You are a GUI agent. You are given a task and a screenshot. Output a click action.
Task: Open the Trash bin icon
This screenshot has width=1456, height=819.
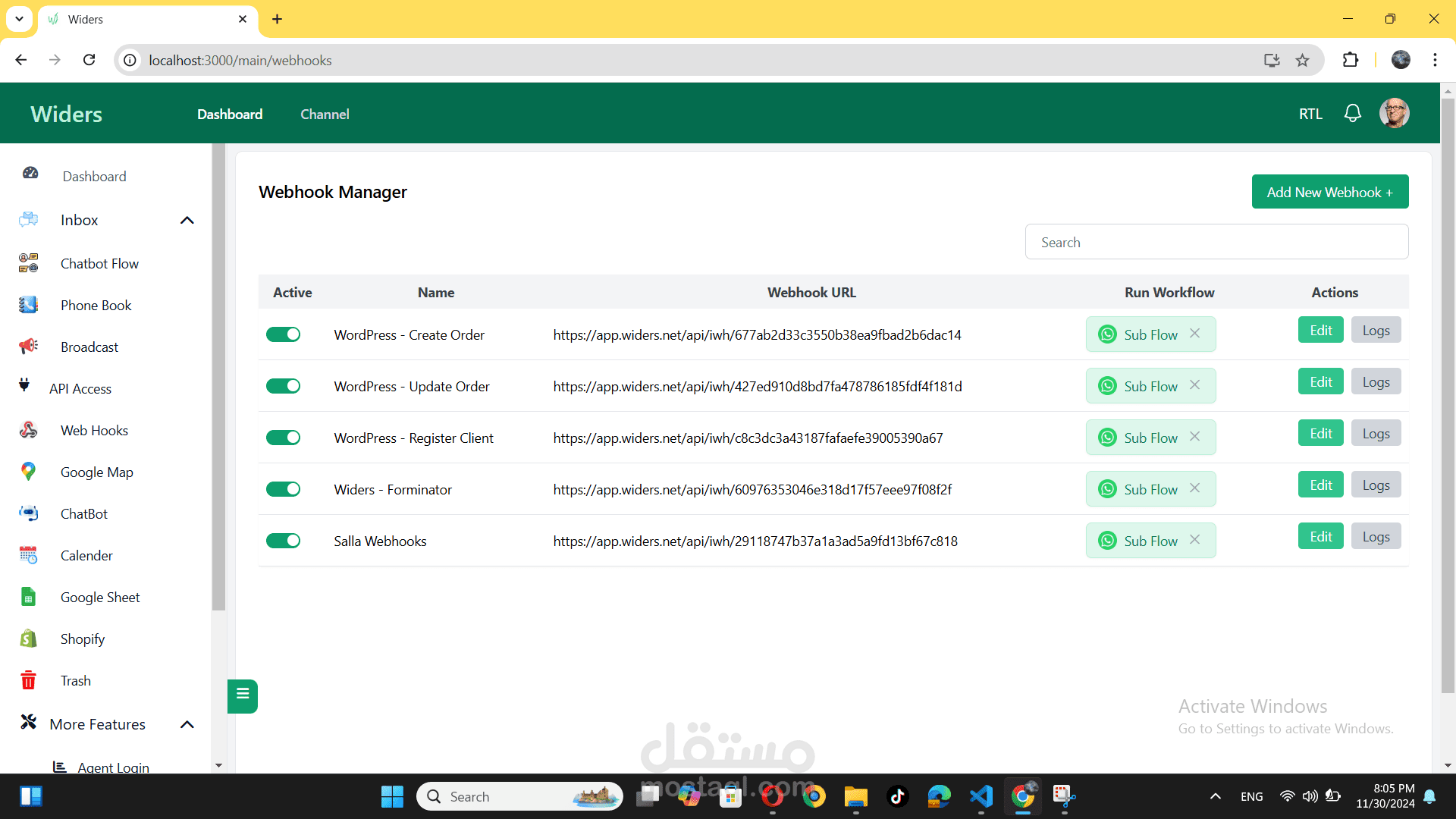(29, 680)
